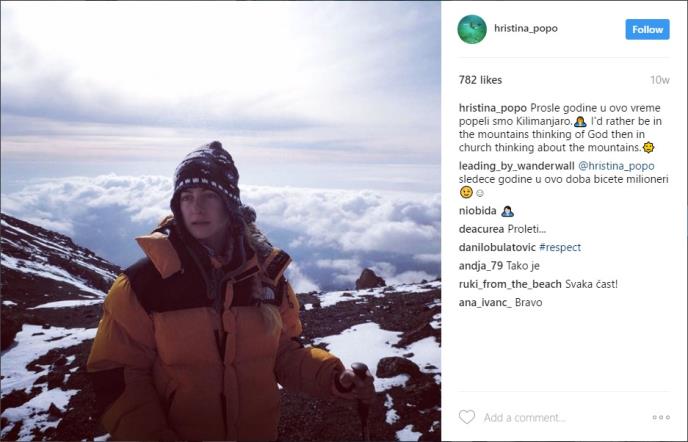Open the three-dot more options menu
Image resolution: width=688 pixels, height=442 pixels.
pos(661,417)
